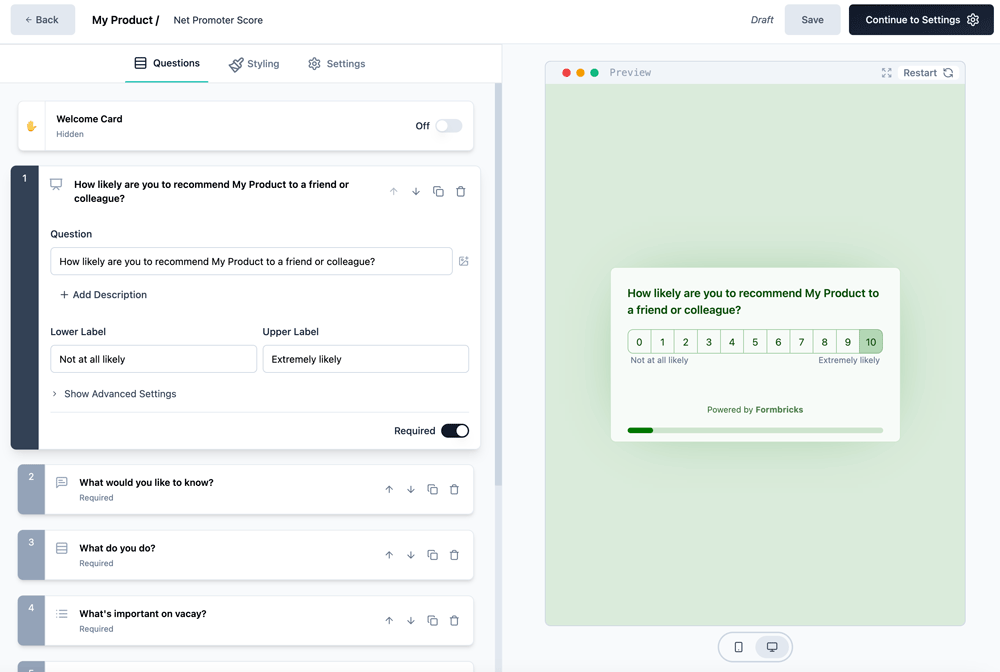Viewport: 1000px width, 672px height.
Task: Select rating 7 in NPS preview scale
Action: [801, 342]
